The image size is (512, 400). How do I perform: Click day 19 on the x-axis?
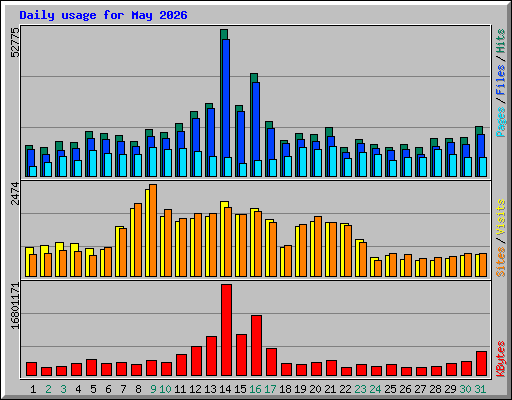pyautogui.click(x=300, y=389)
